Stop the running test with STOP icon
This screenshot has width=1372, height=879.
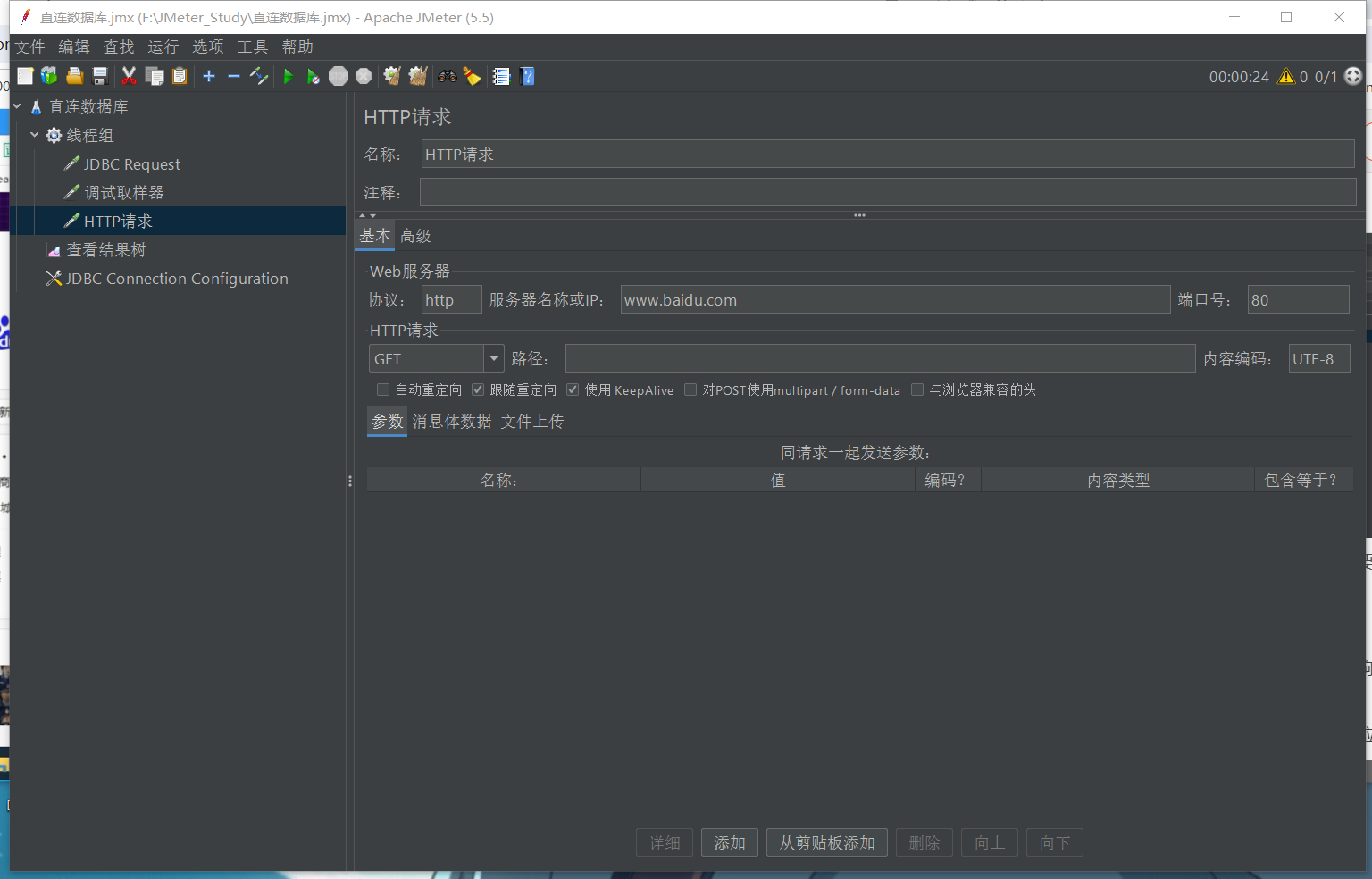[339, 77]
